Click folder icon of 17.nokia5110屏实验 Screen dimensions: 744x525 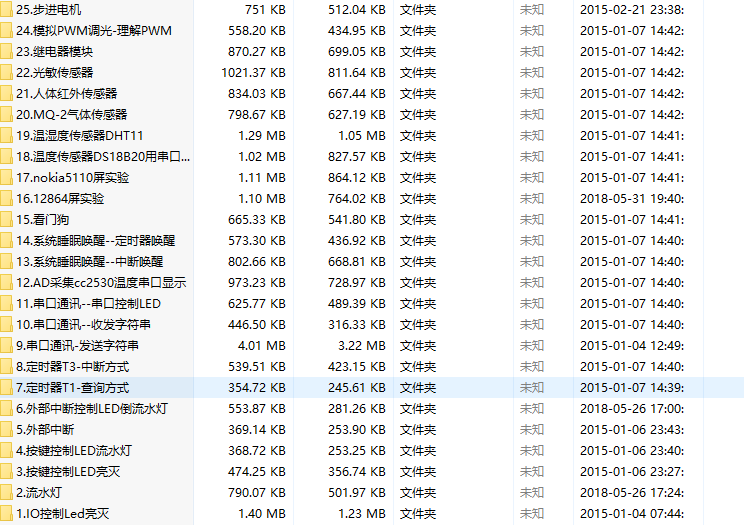[x=6, y=178]
